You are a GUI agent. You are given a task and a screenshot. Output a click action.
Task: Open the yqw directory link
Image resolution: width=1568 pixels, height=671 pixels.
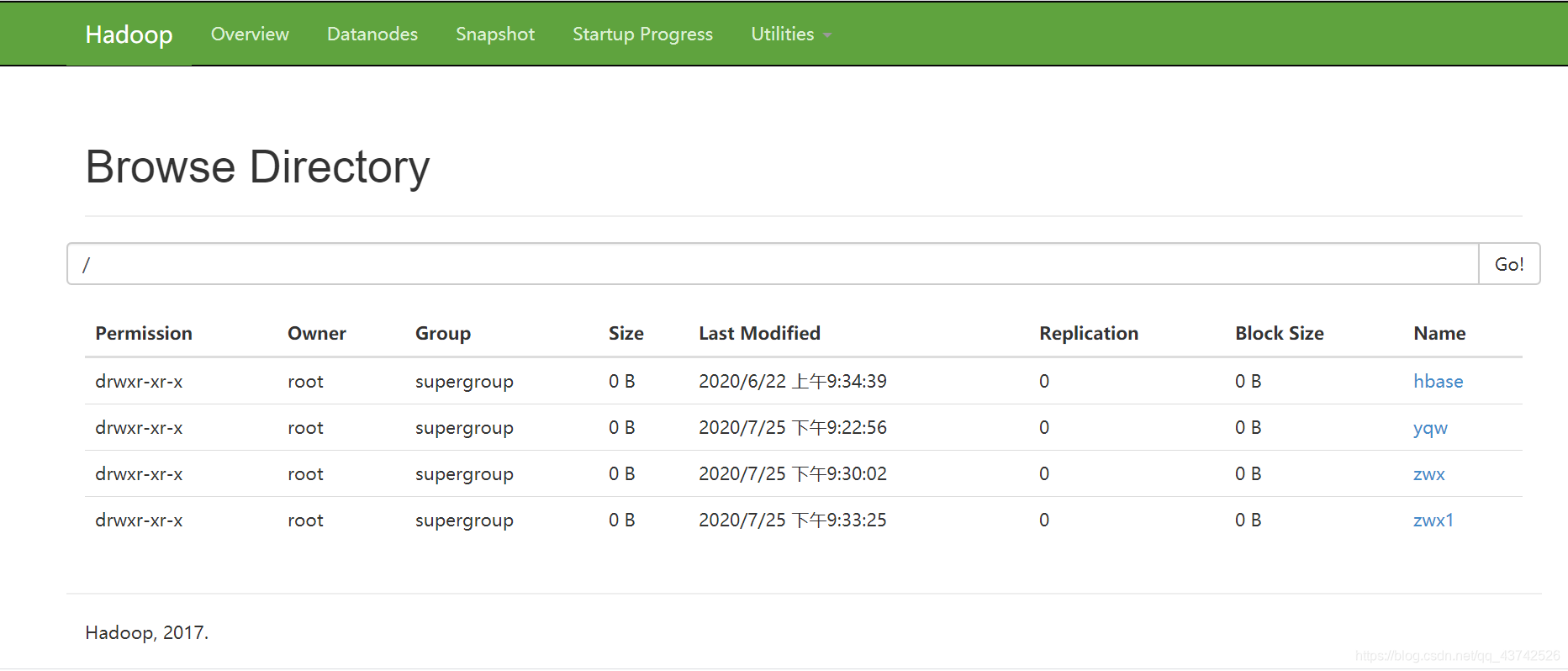click(1430, 428)
